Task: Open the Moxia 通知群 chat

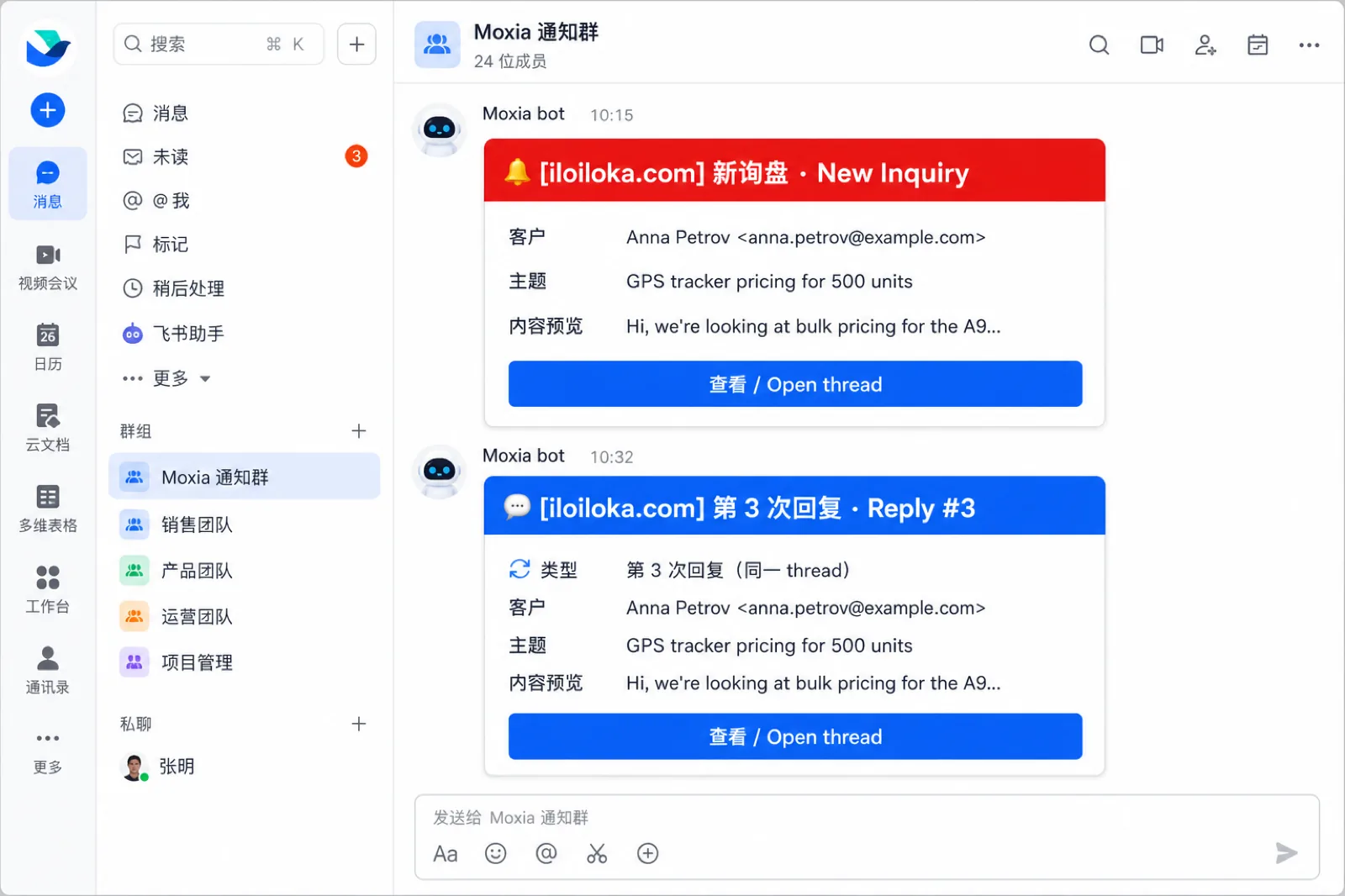Action: (245, 477)
